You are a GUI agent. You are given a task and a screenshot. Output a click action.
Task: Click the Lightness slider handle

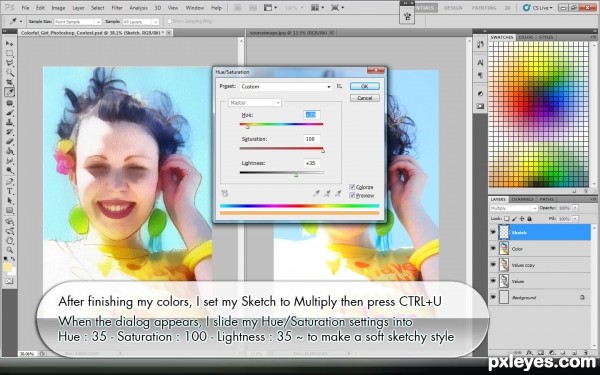click(296, 175)
